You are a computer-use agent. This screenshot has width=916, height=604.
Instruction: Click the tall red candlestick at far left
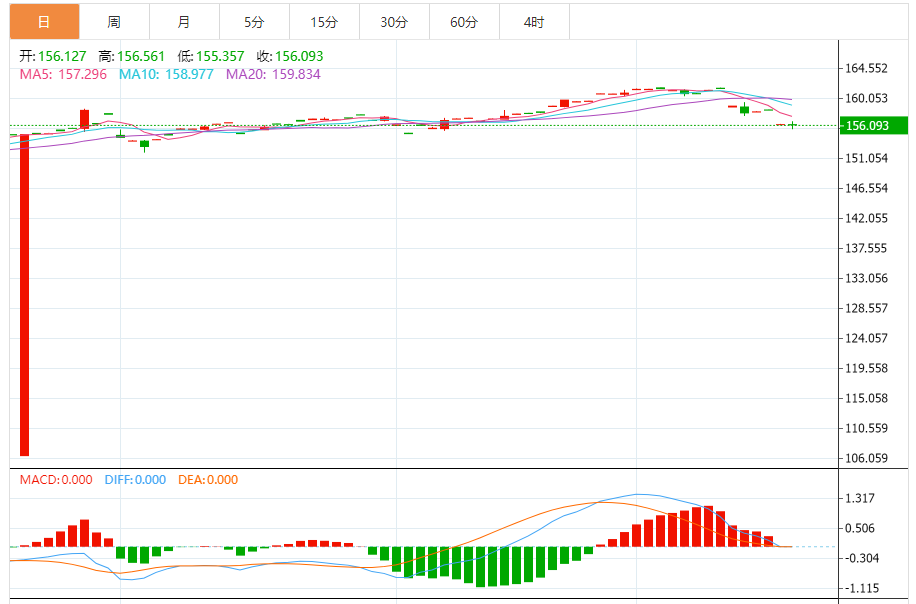24,295
